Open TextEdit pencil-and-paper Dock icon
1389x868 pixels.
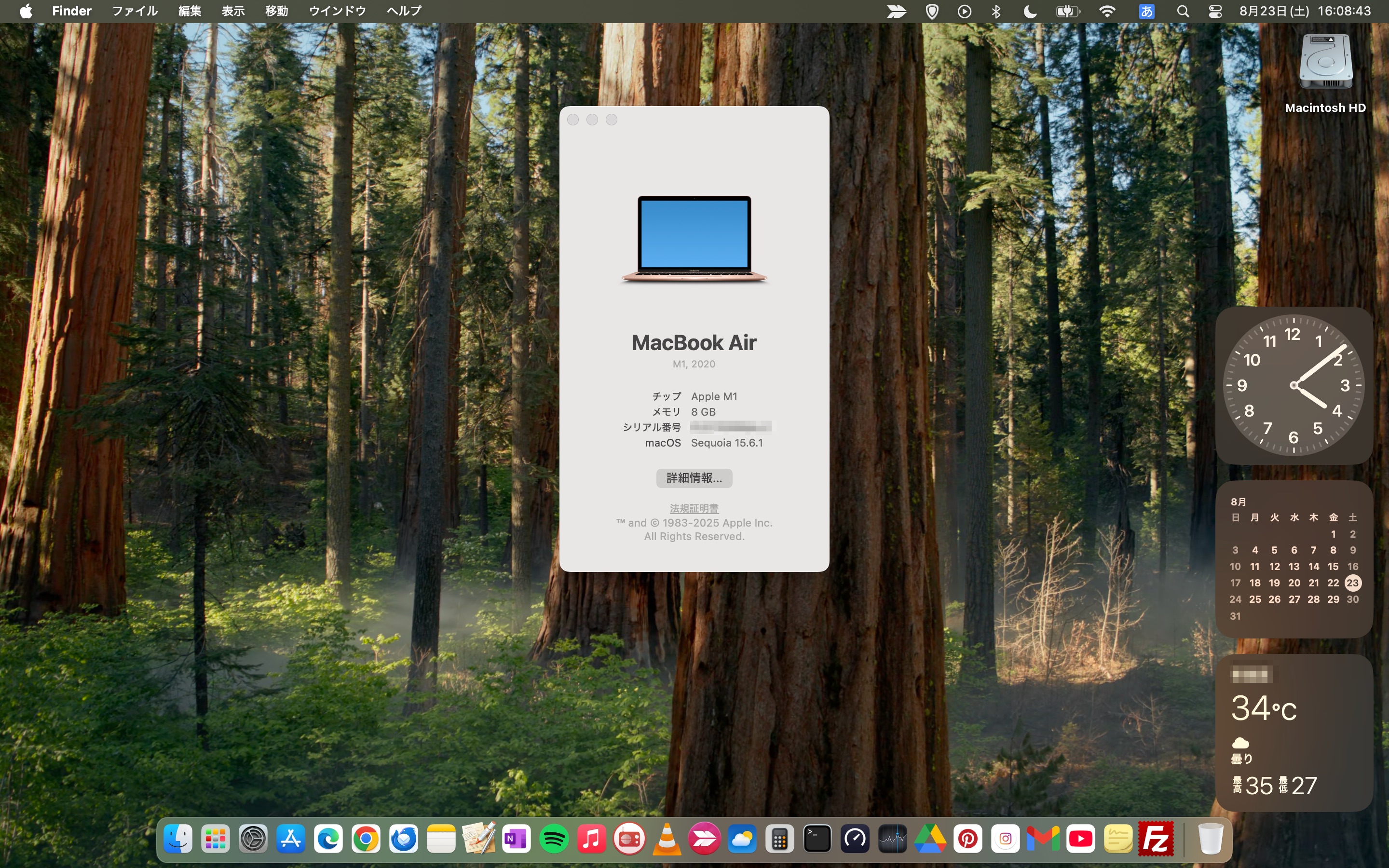click(479, 839)
